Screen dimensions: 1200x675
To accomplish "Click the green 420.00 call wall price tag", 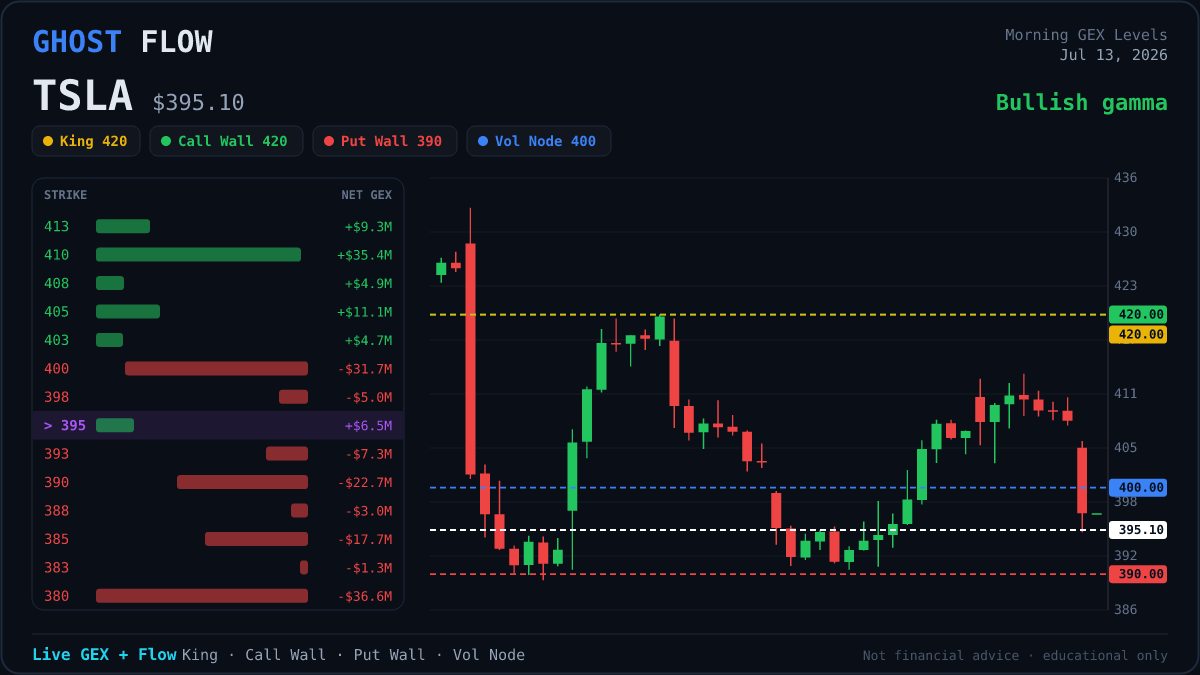I will click(x=1138, y=314).
